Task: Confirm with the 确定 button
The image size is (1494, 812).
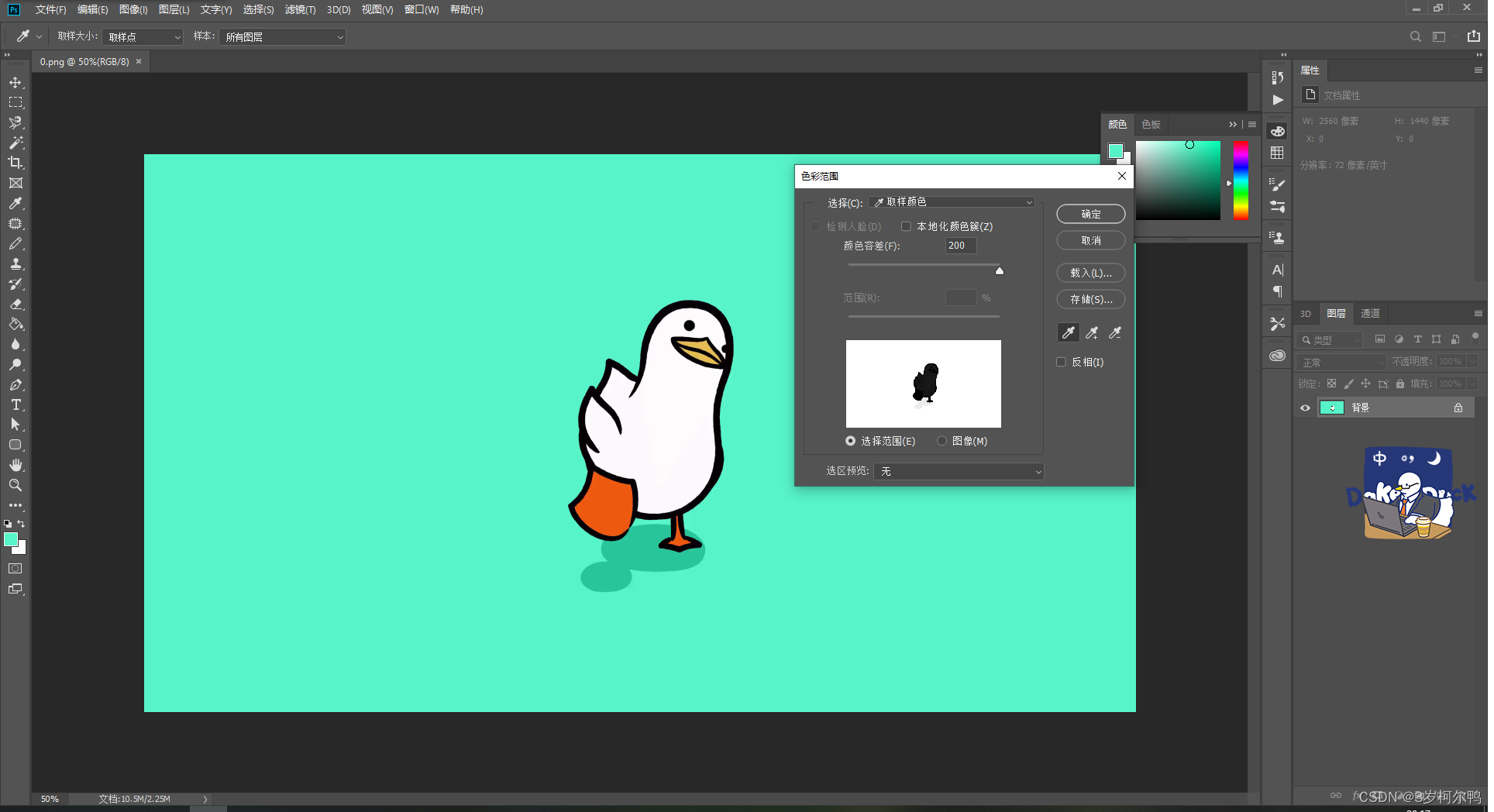Action: click(x=1091, y=214)
